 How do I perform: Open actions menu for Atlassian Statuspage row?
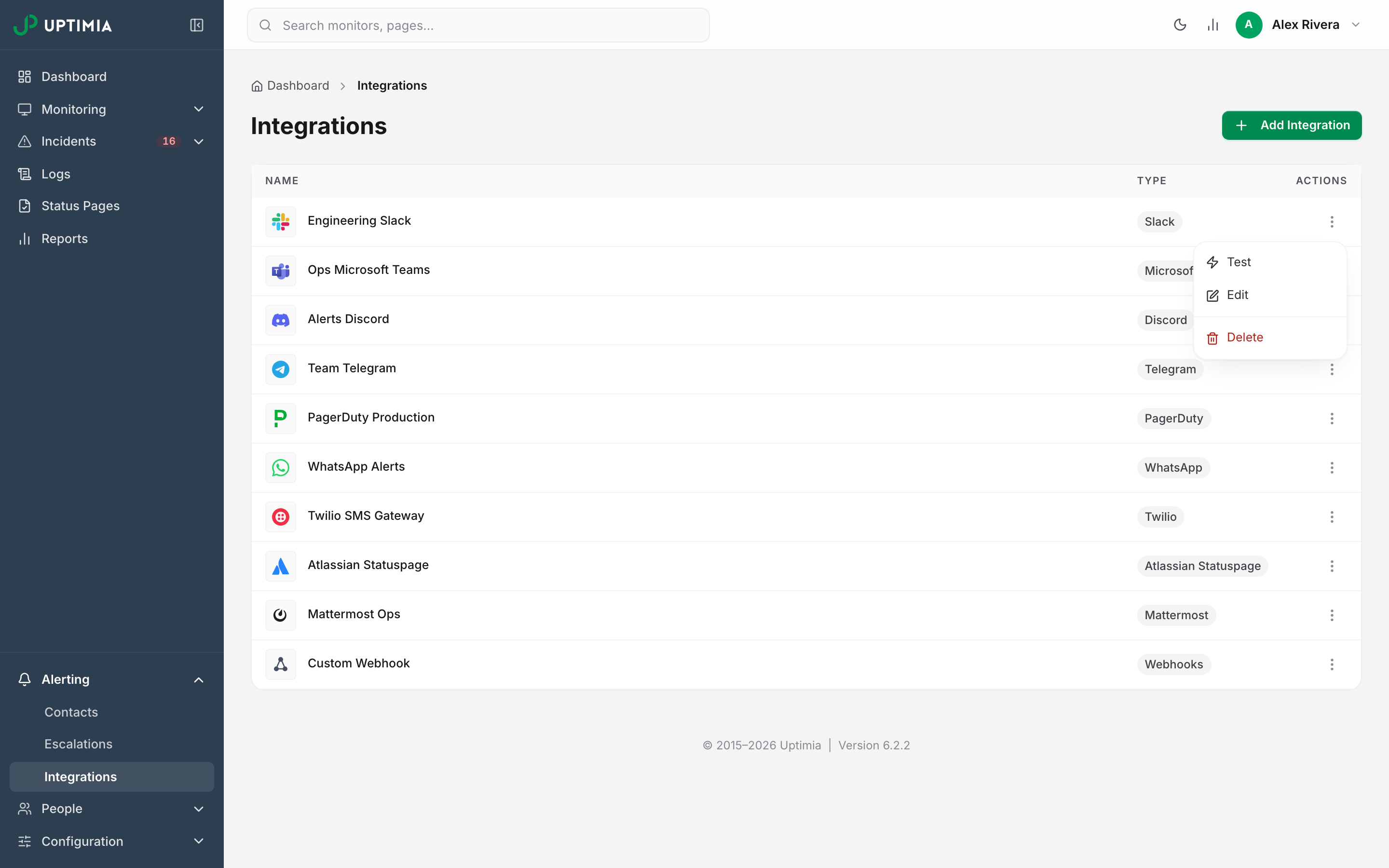pos(1332,566)
